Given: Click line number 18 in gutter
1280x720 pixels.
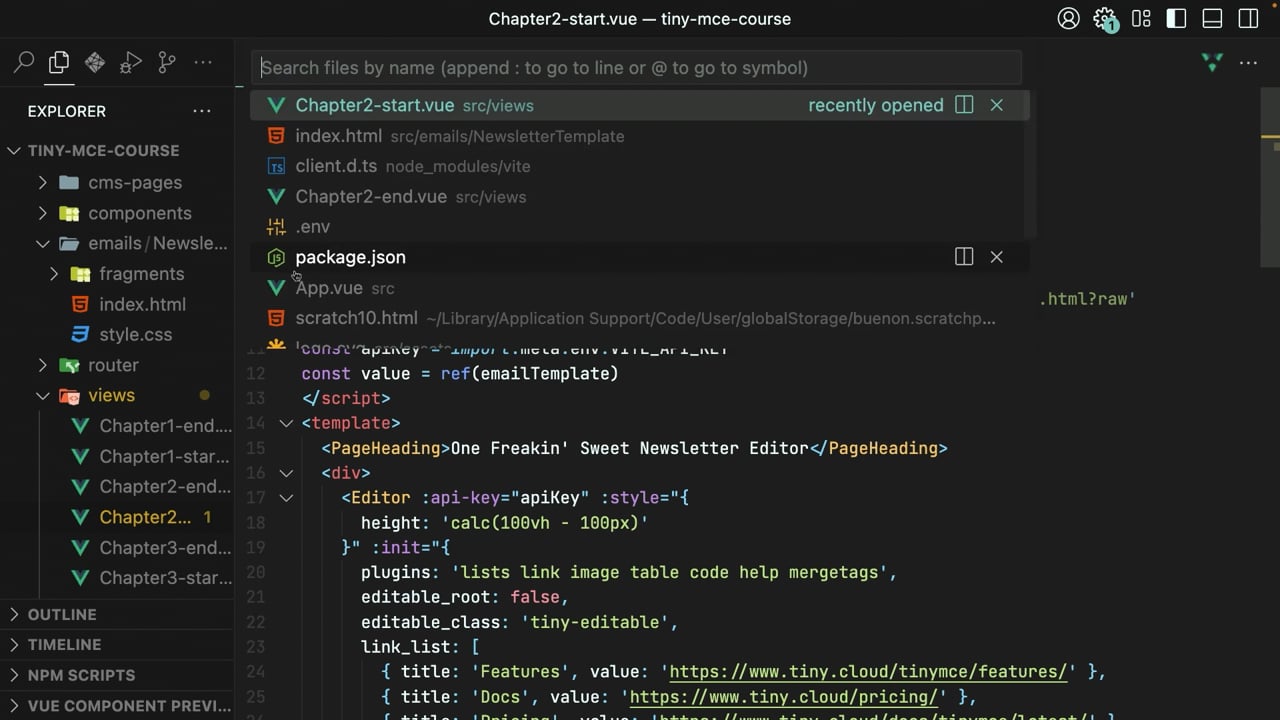Looking at the screenshot, I should pyautogui.click(x=255, y=523).
